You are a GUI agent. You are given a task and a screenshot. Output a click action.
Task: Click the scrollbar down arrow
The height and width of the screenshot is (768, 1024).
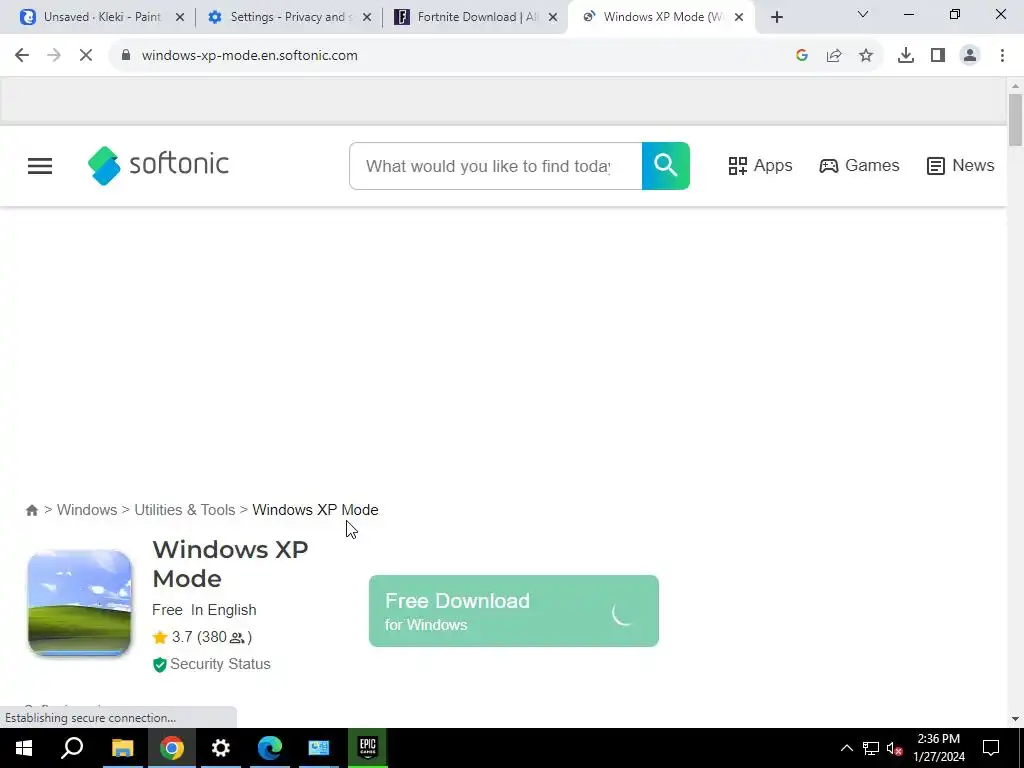tap(1015, 719)
